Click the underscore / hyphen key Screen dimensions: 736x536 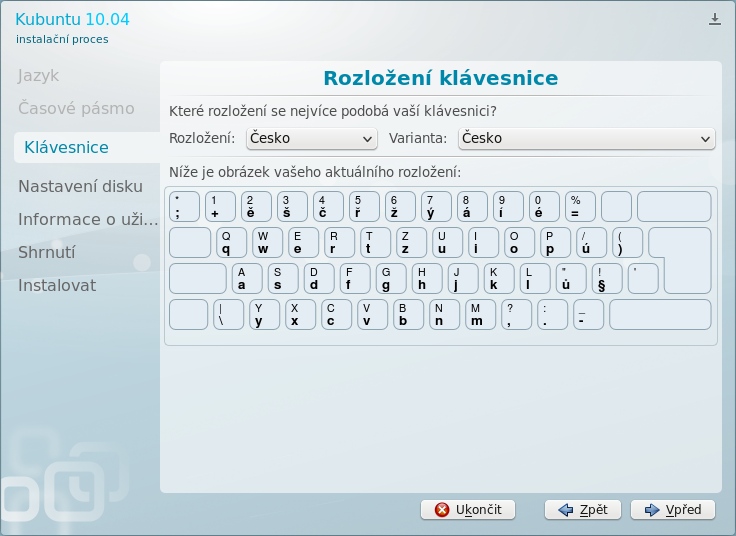click(x=589, y=315)
